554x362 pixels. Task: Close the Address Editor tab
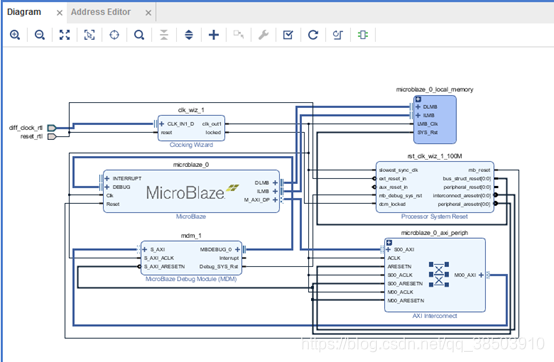[148, 13]
